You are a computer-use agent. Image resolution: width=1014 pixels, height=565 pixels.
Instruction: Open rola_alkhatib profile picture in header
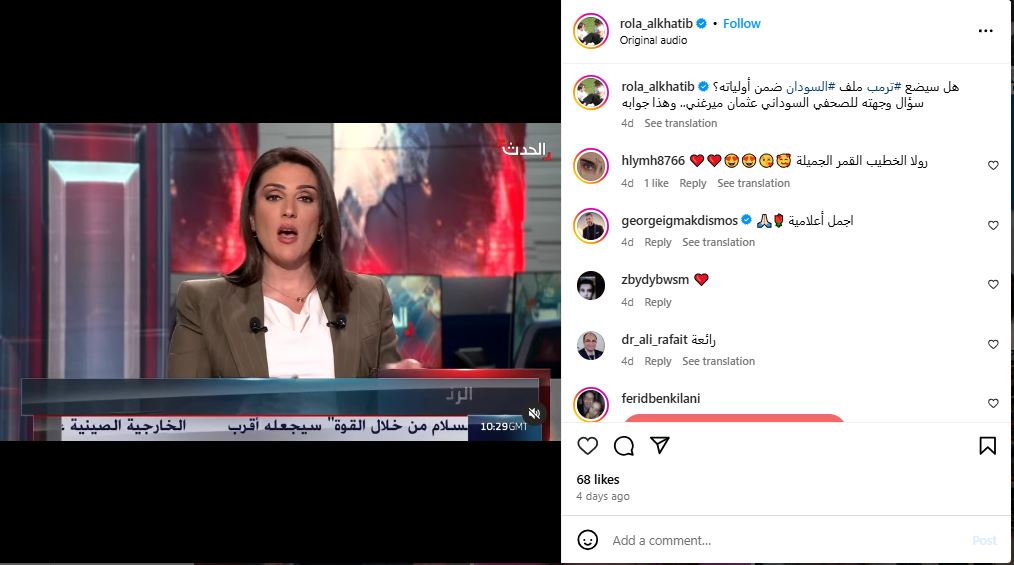(x=591, y=30)
